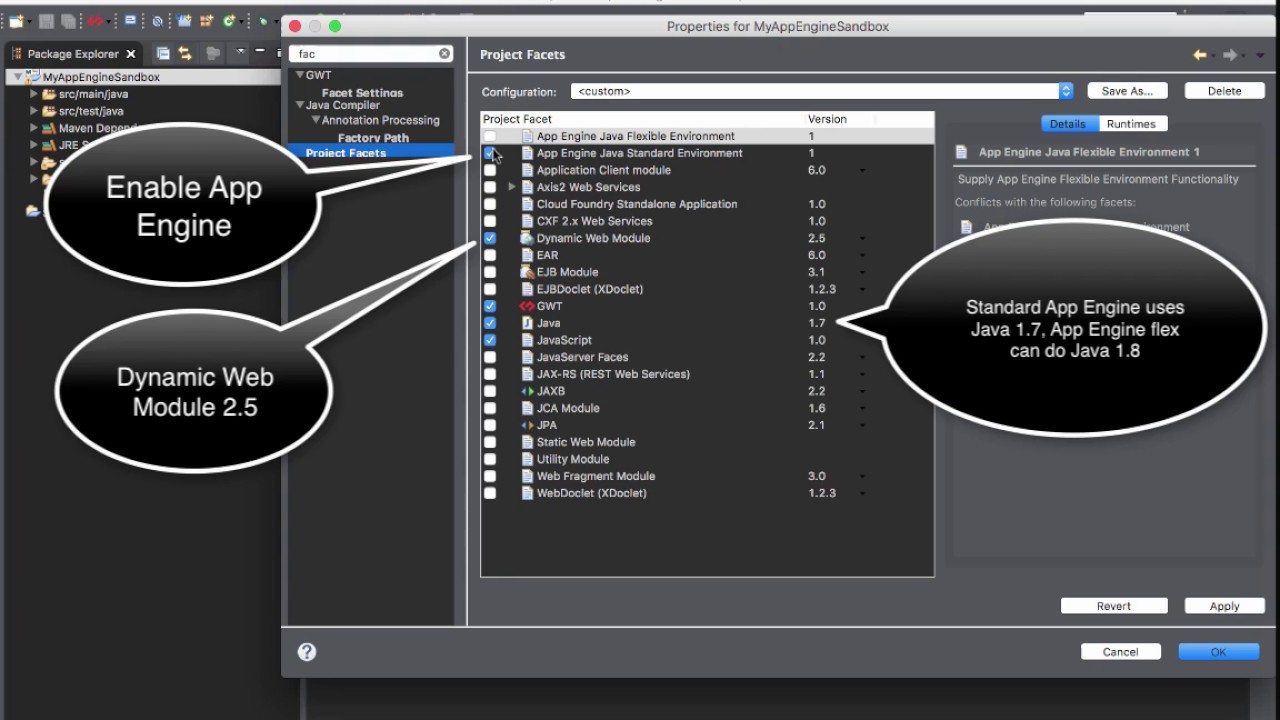The image size is (1280, 720).
Task: Click the 'fac' filter search field
Action: (x=370, y=54)
